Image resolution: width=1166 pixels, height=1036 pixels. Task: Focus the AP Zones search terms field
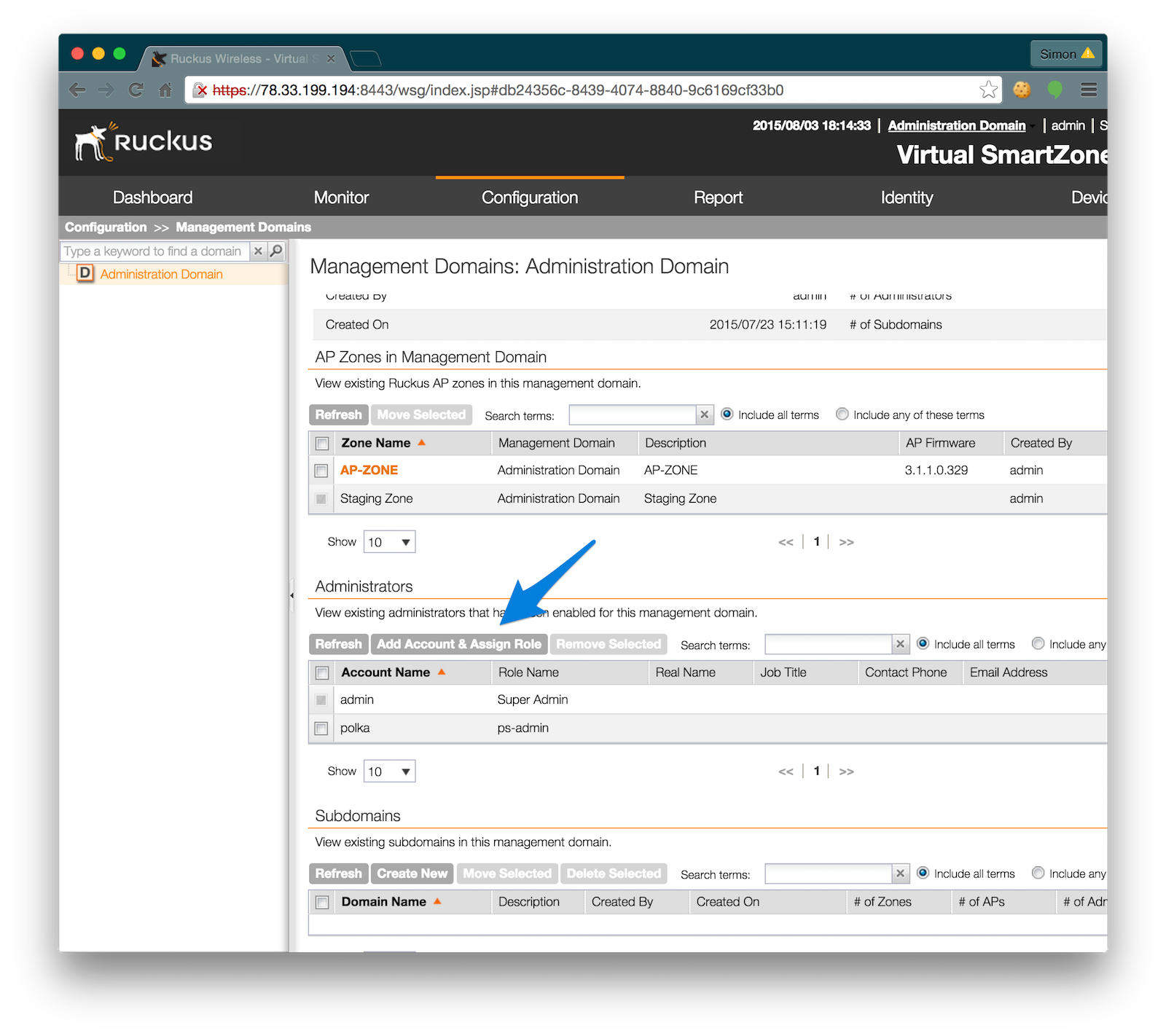633,415
